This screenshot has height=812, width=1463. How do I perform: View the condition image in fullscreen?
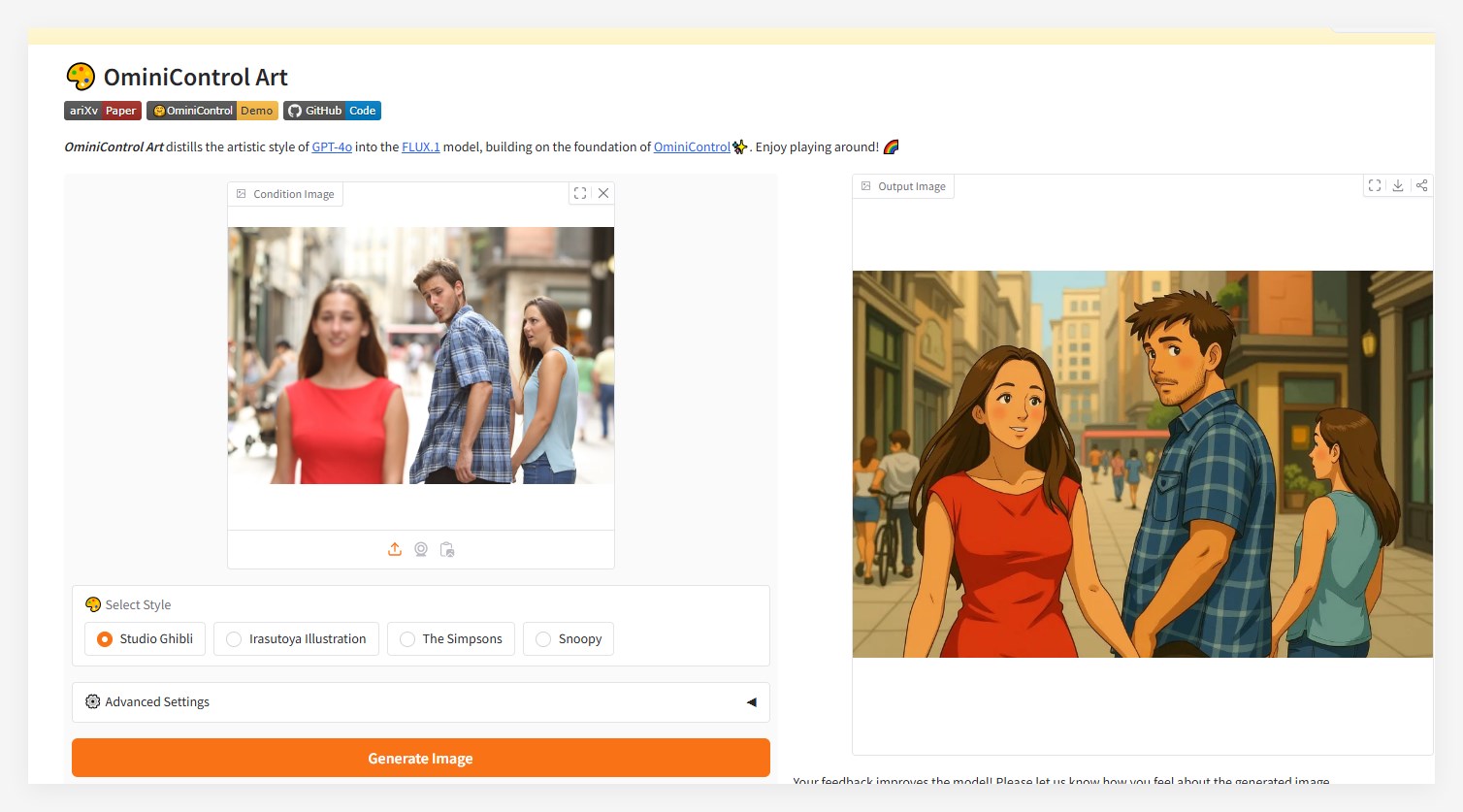[580, 193]
